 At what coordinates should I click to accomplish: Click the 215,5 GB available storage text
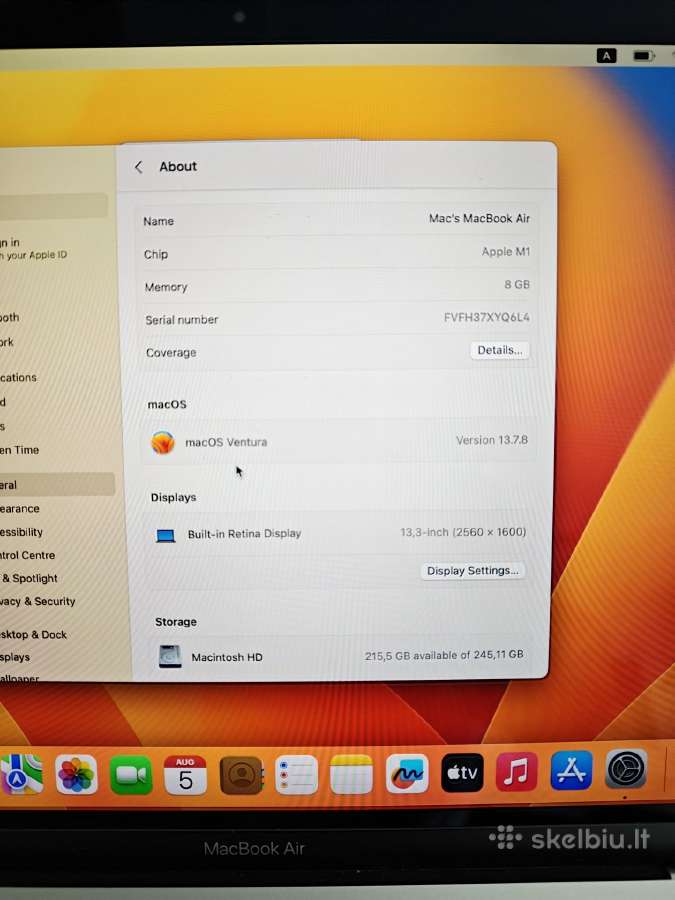click(444, 655)
